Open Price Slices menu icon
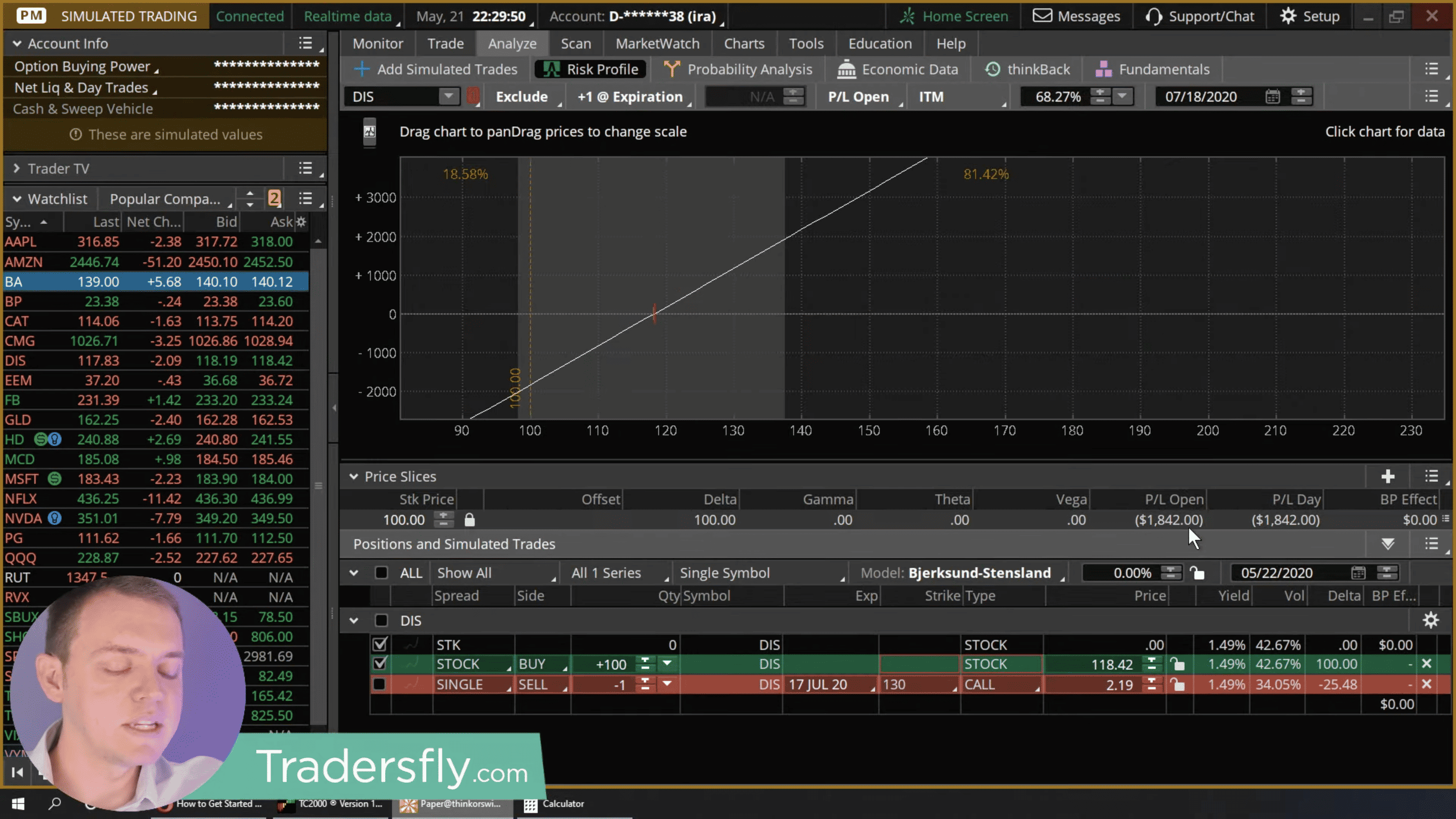This screenshot has height=819, width=1456. tap(1431, 477)
